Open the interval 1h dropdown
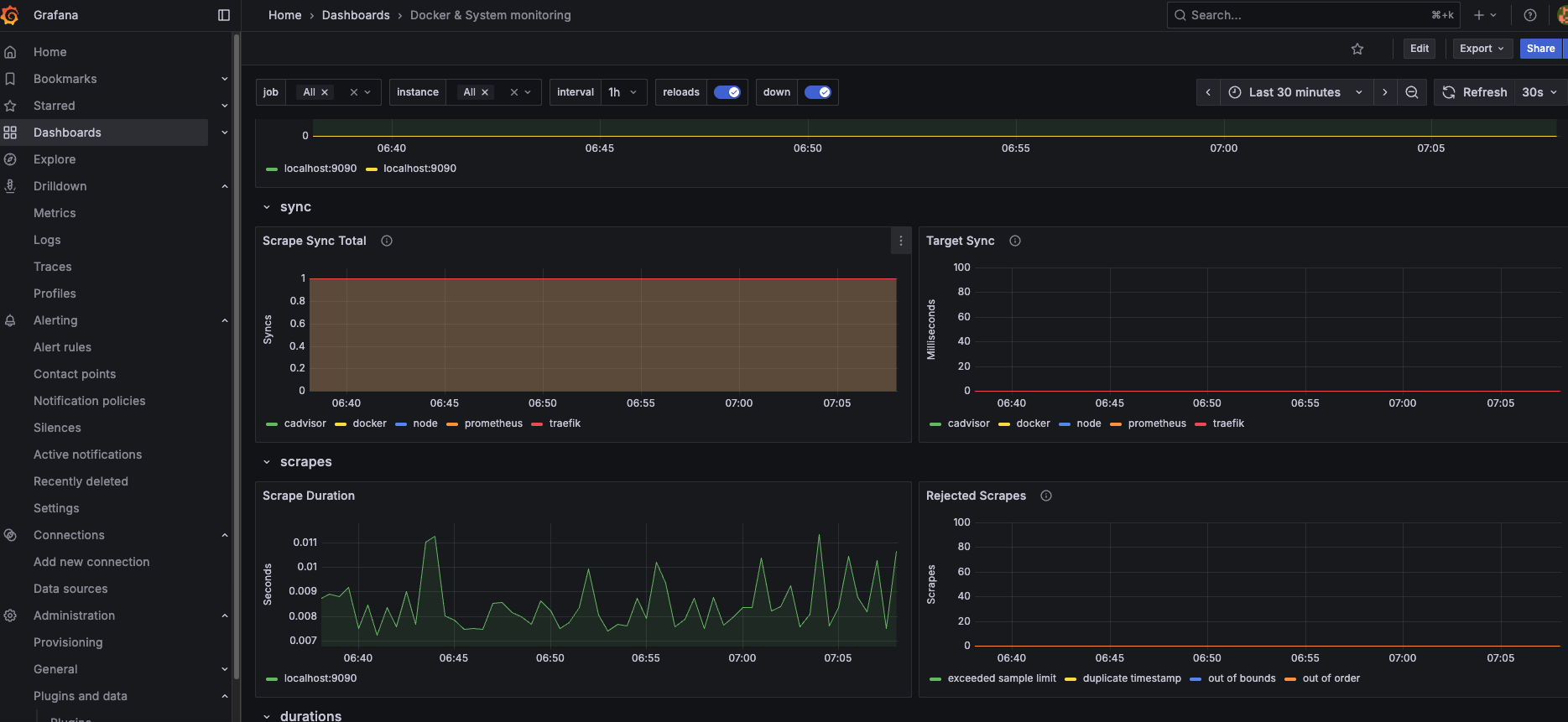This screenshot has height=722, width=1568. [x=623, y=92]
